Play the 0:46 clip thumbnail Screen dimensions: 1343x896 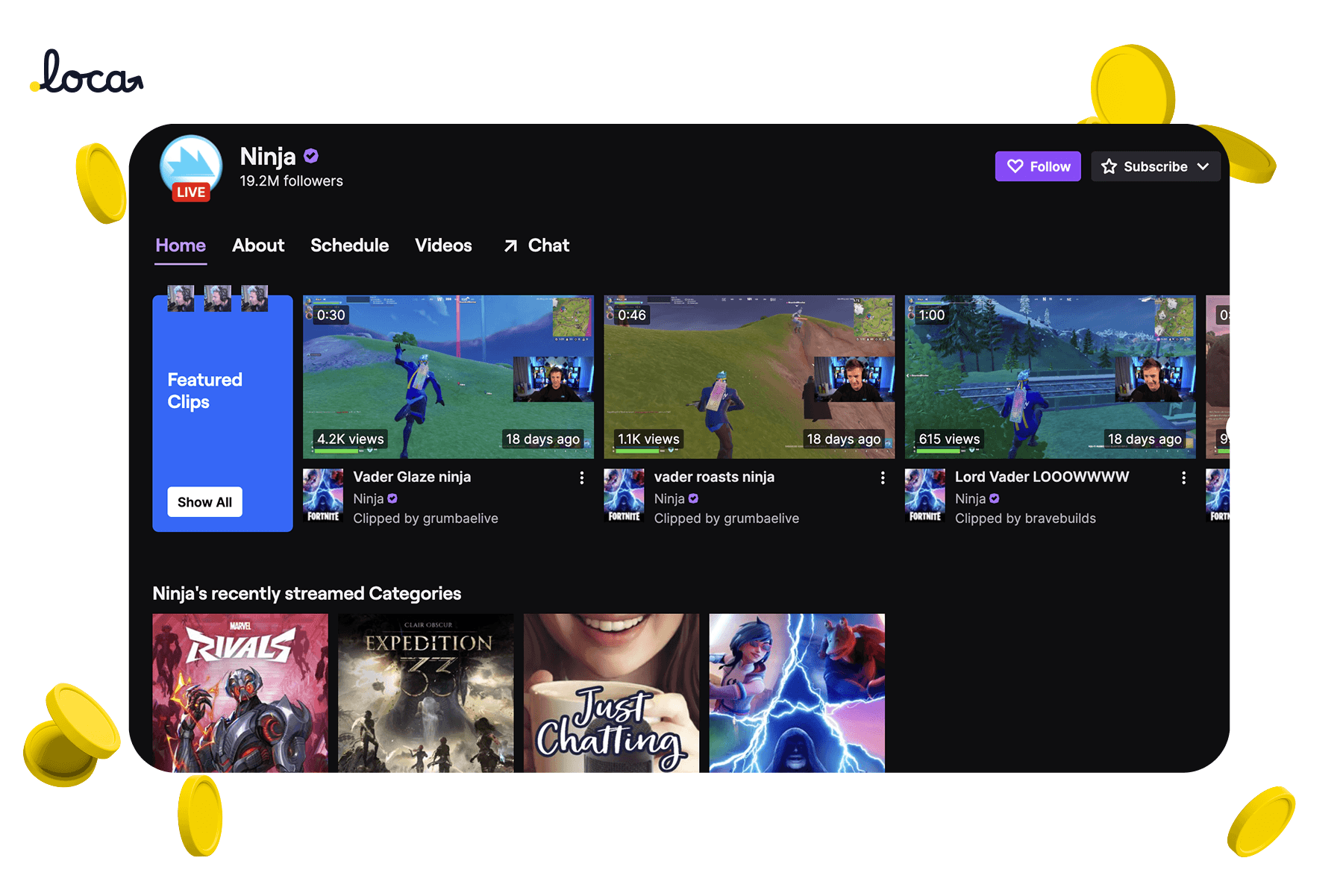pyautogui.click(x=749, y=377)
